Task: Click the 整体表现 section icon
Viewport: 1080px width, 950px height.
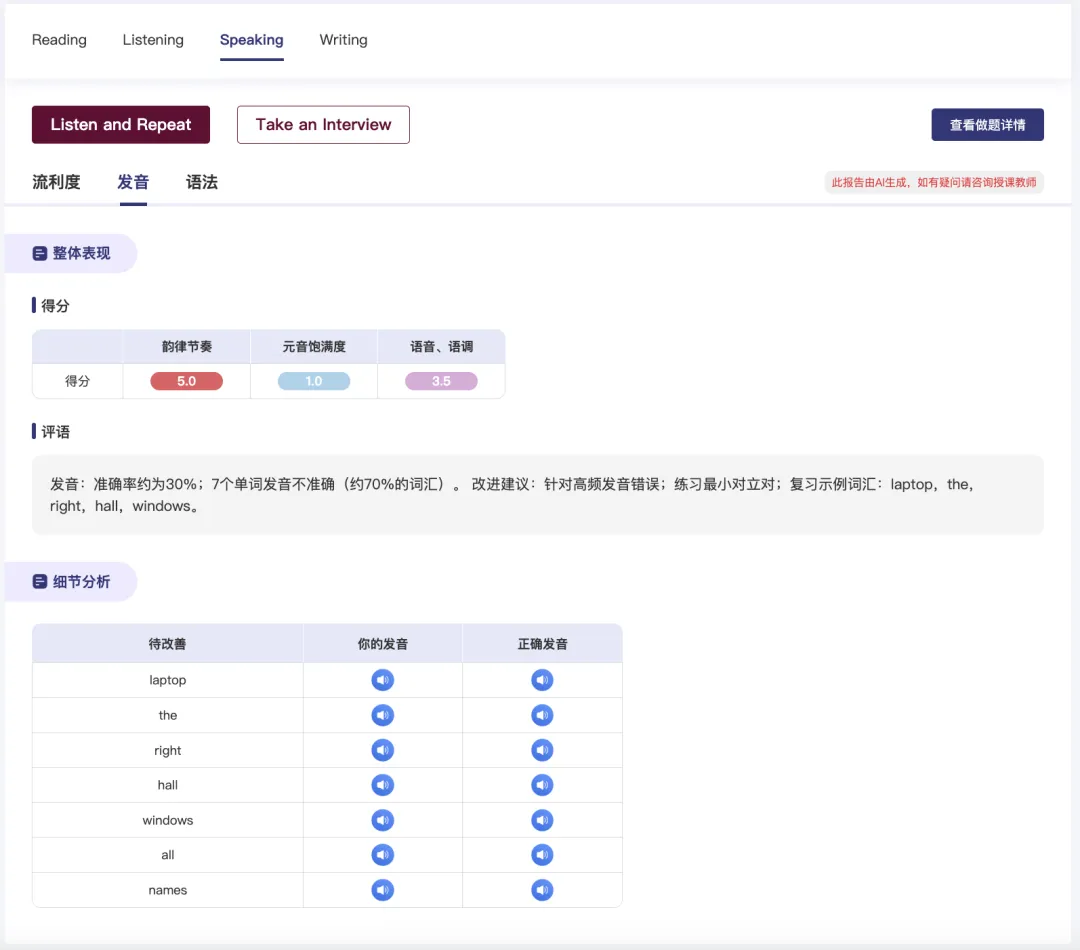Action: coord(40,254)
